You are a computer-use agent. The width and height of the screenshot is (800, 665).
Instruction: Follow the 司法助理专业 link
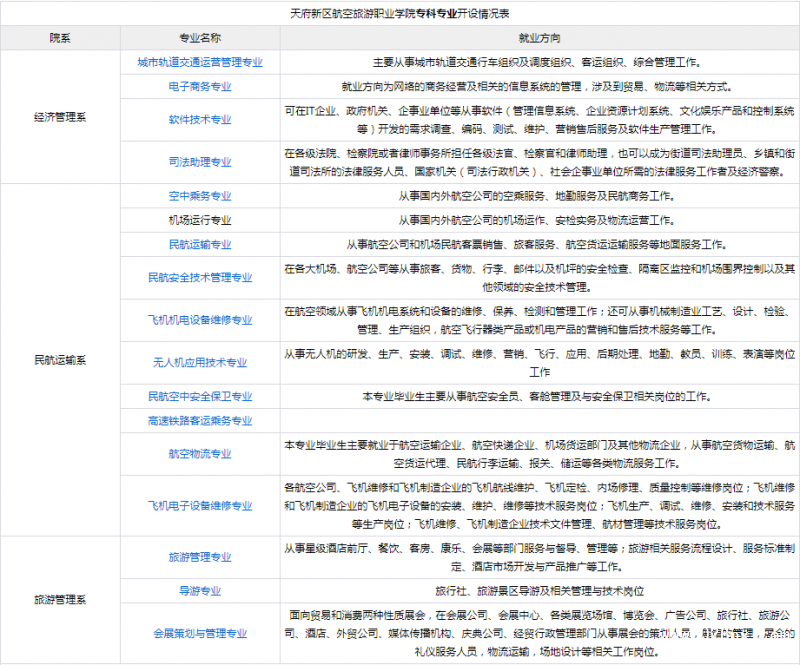point(200,162)
